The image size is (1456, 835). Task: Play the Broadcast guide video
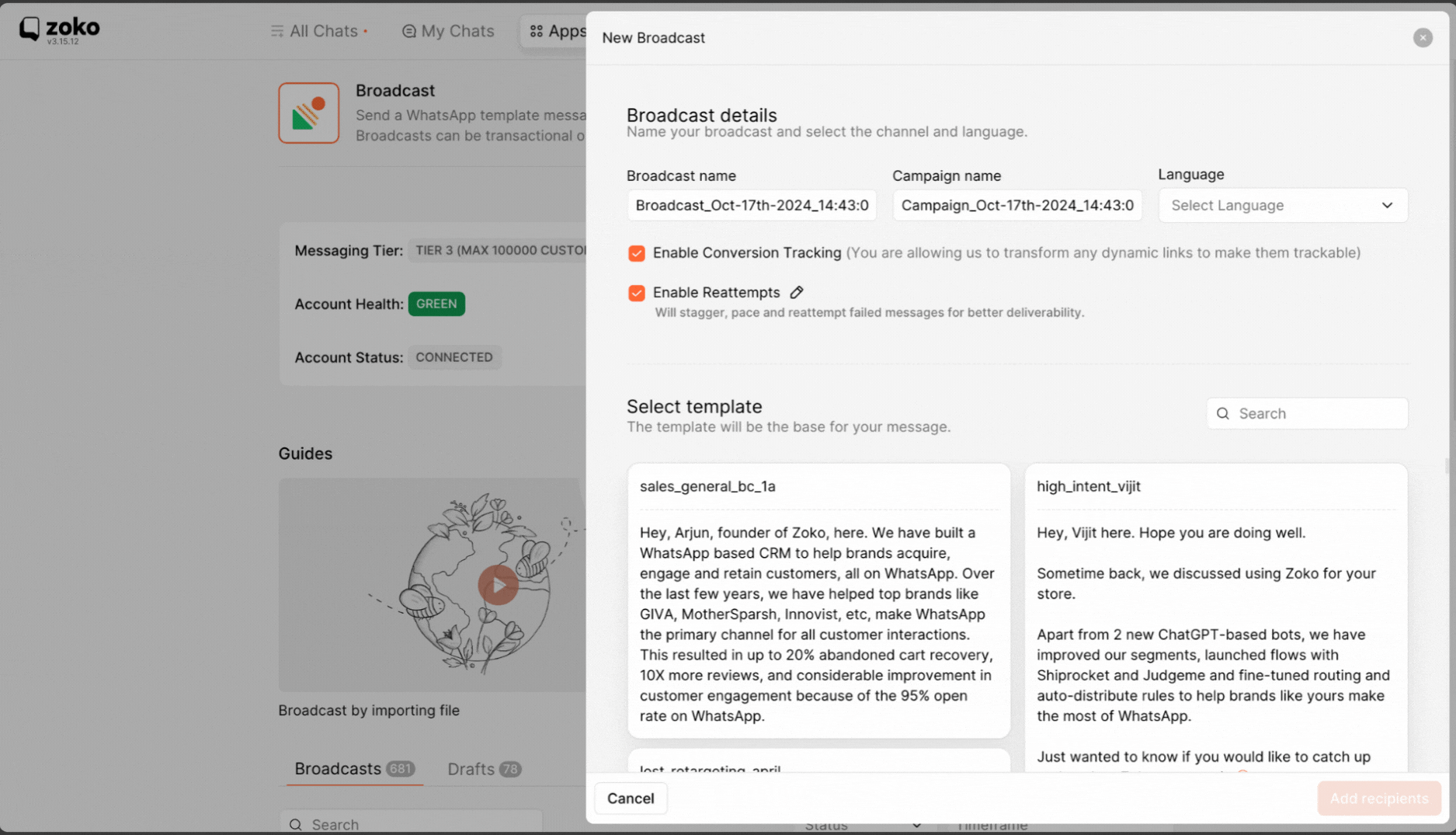tap(498, 585)
